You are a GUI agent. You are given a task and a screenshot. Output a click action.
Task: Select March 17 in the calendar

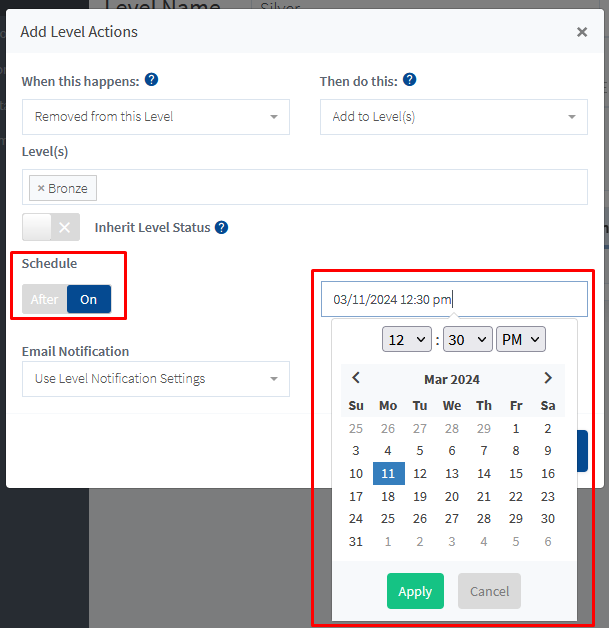click(356, 497)
